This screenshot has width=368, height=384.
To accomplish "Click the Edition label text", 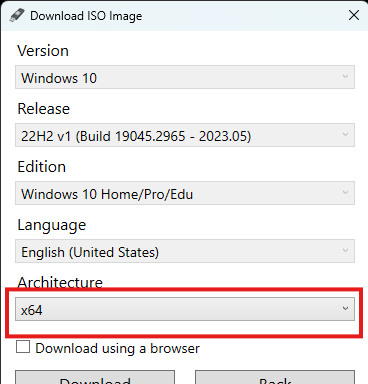I will click(42, 167).
